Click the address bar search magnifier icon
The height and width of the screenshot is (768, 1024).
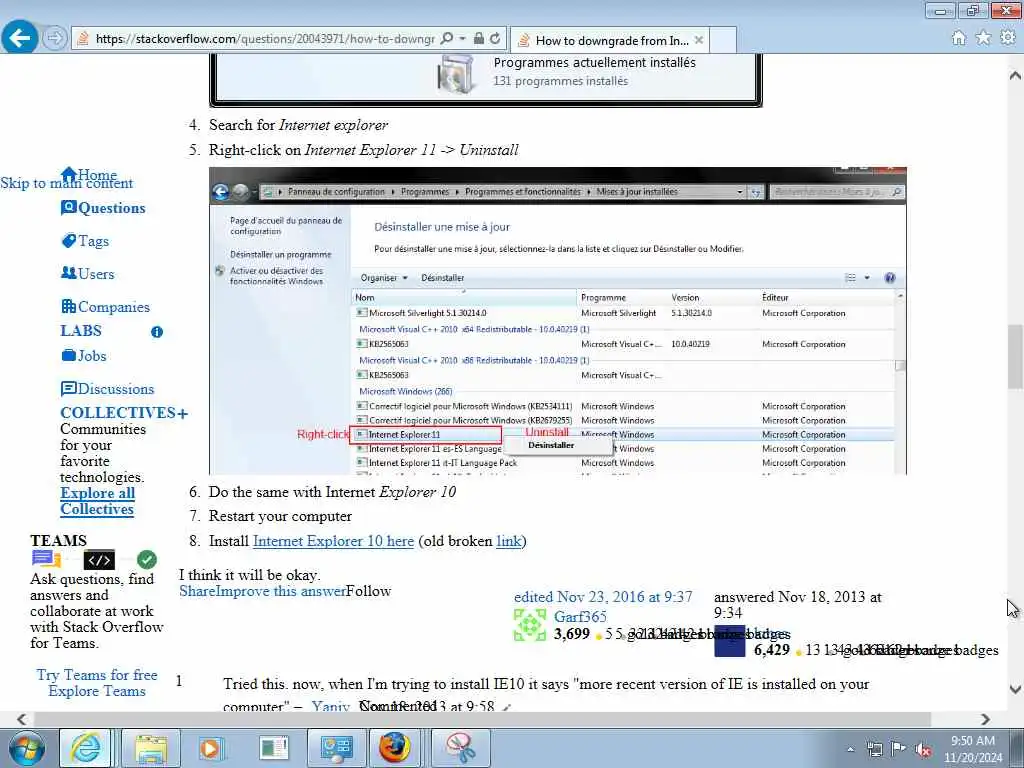447,39
